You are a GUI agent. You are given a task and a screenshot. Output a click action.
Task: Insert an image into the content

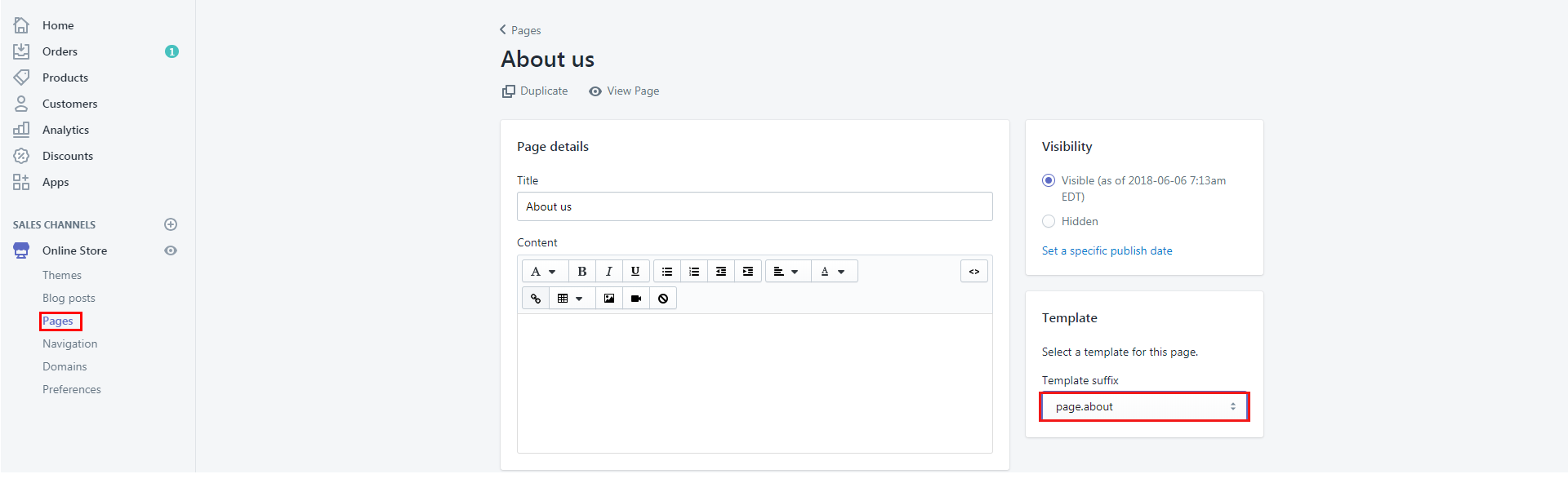pyautogui.click(x=609, y=299)
